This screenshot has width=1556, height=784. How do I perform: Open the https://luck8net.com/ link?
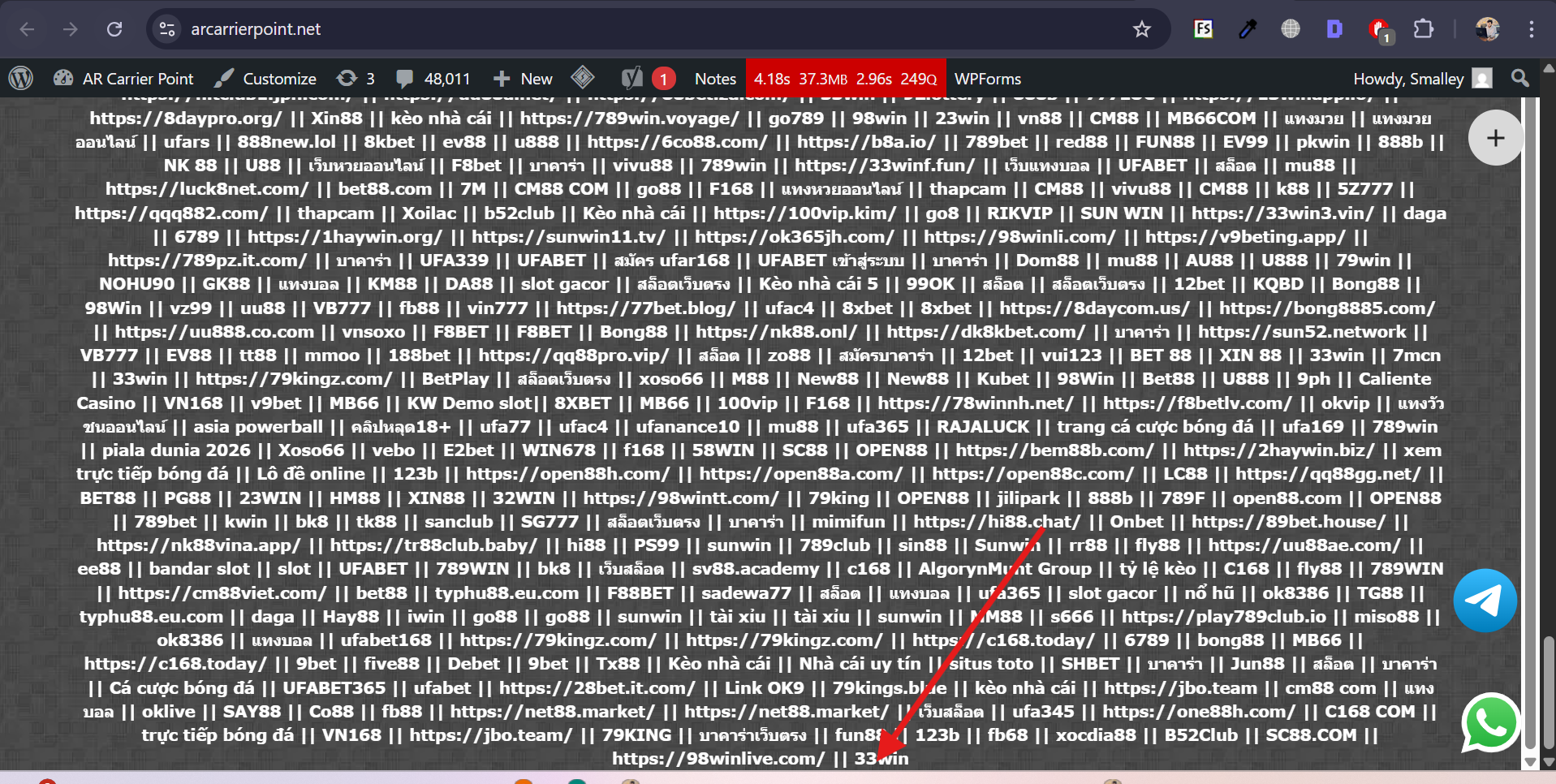coord(207,189)
